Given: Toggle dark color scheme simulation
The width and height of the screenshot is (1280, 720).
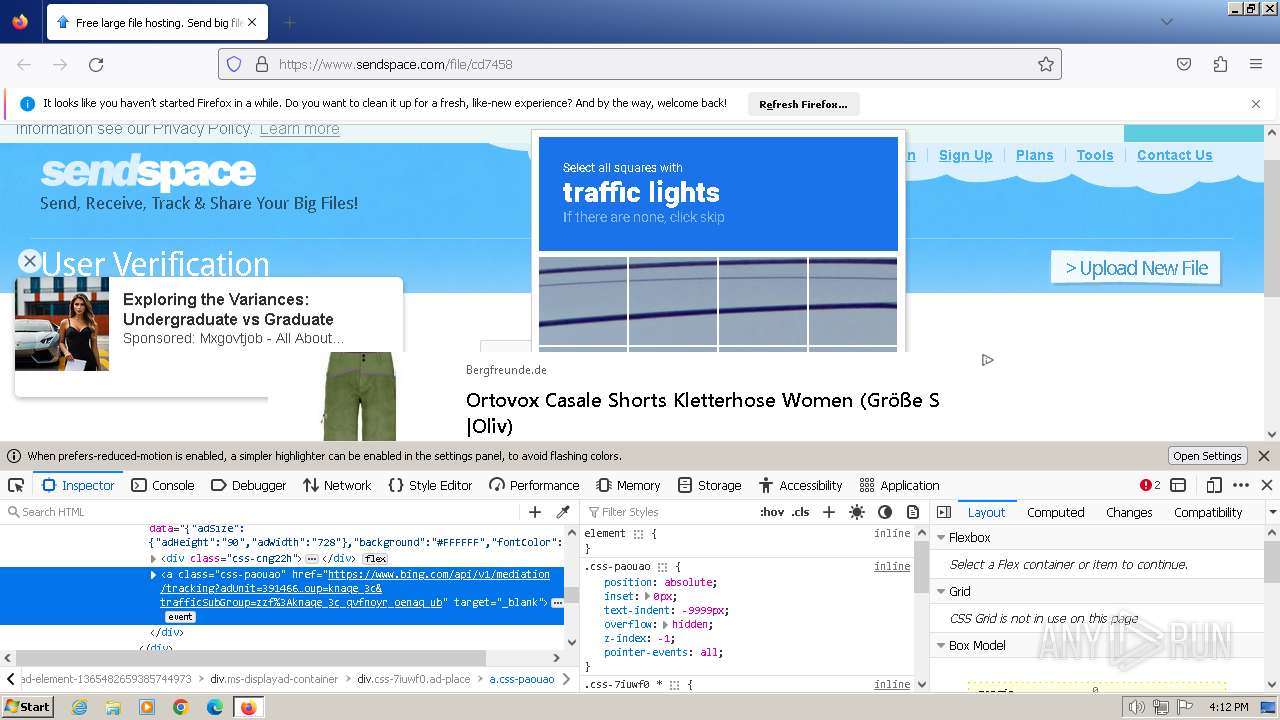Looking at the screenshot, I should [885, 512].
